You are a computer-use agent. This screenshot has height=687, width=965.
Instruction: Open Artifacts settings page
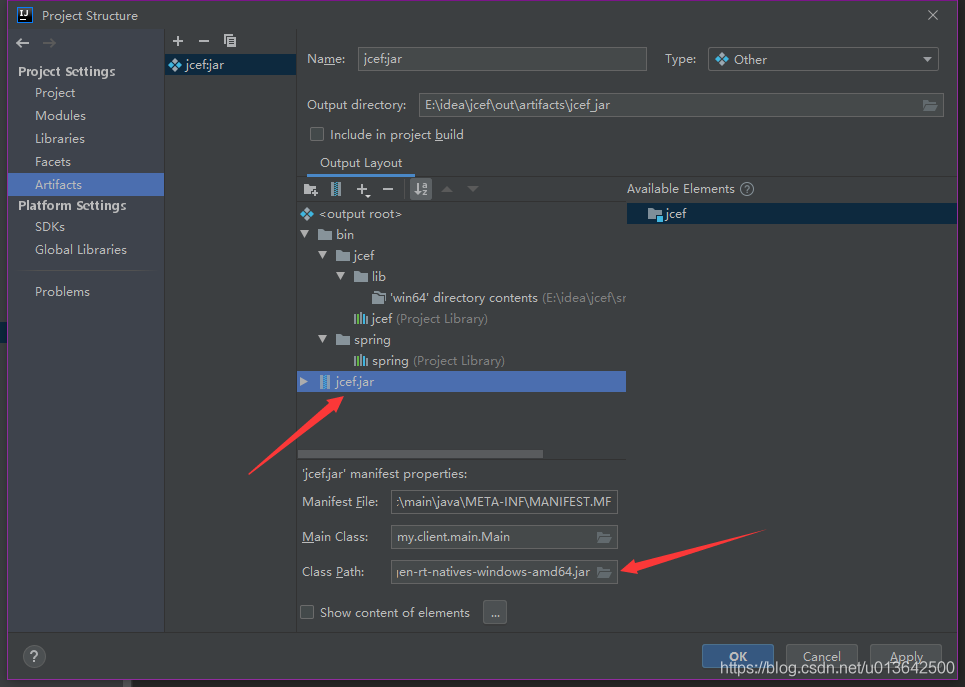coord(86,185)
